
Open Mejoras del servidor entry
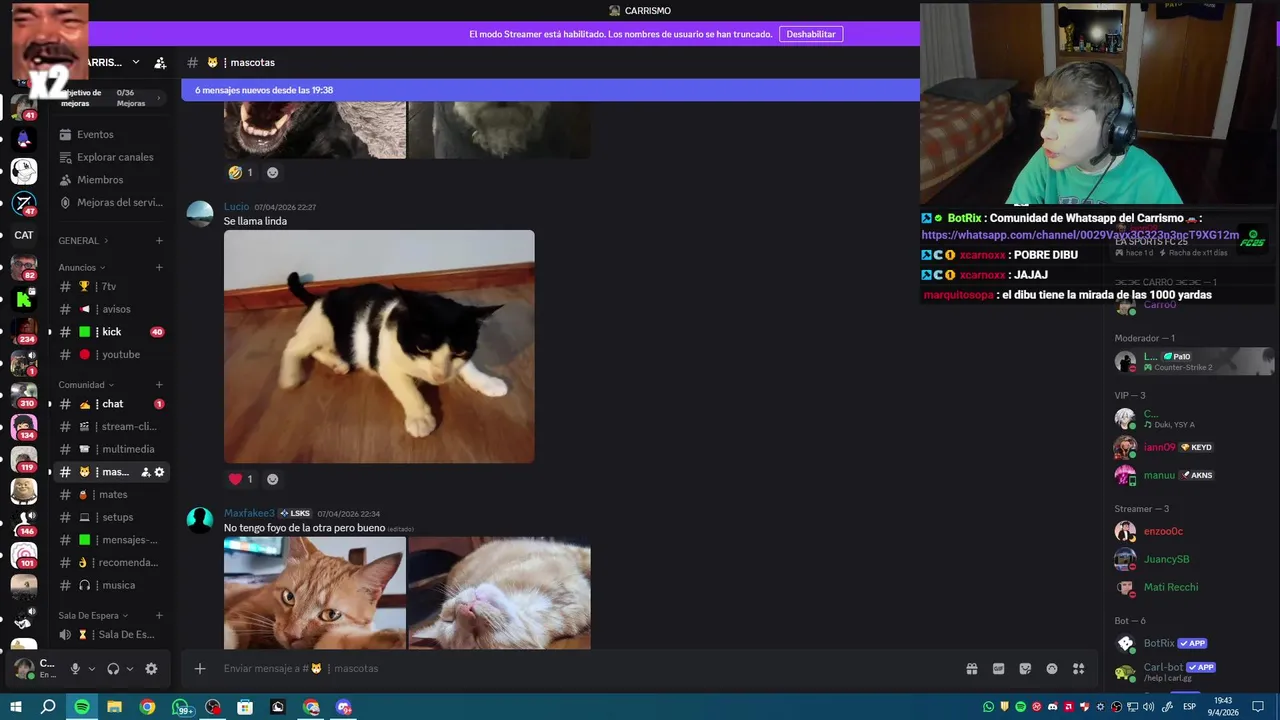tap(119, 202)
